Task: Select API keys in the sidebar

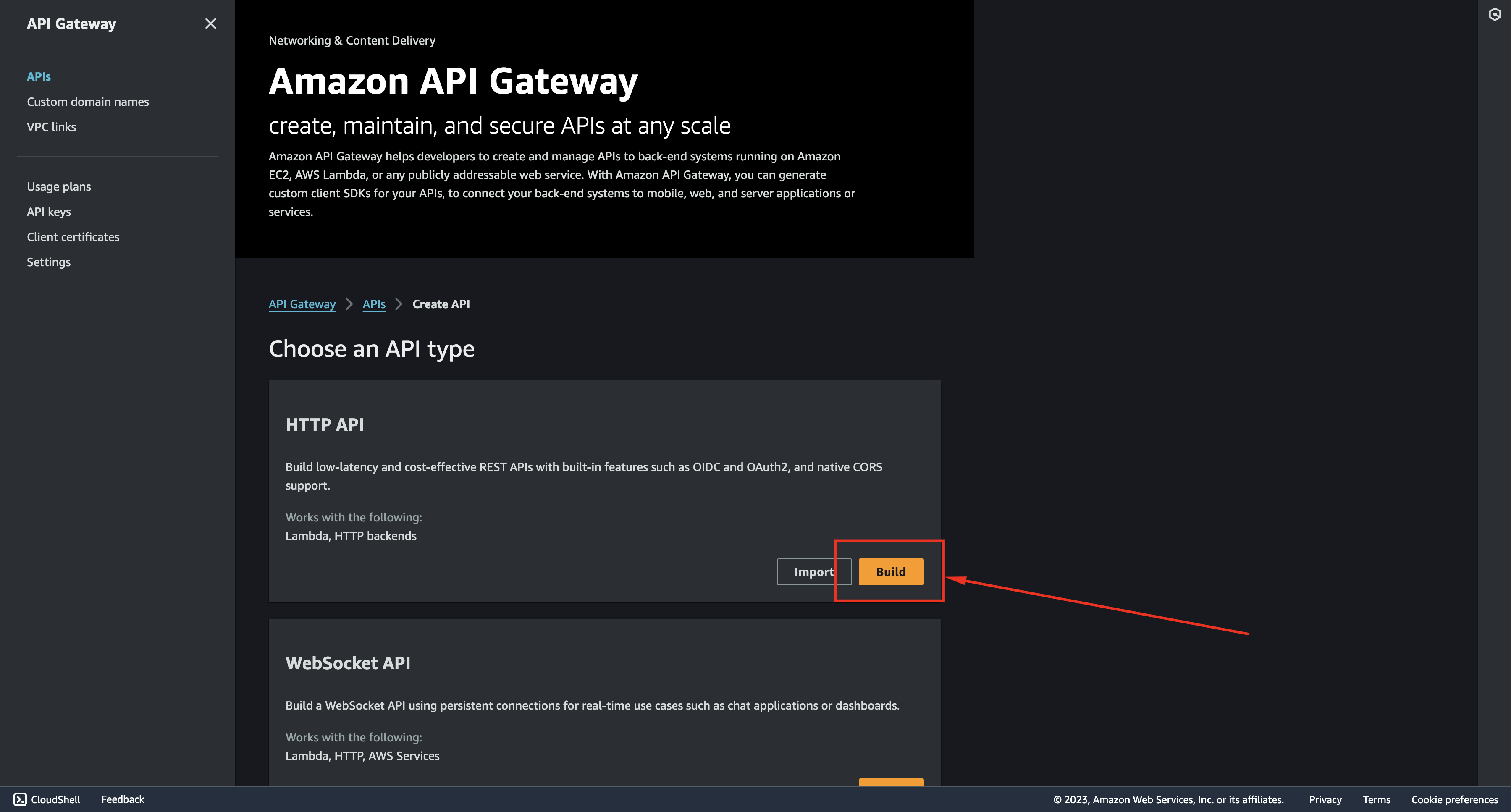Action: (x=49, y=211)
